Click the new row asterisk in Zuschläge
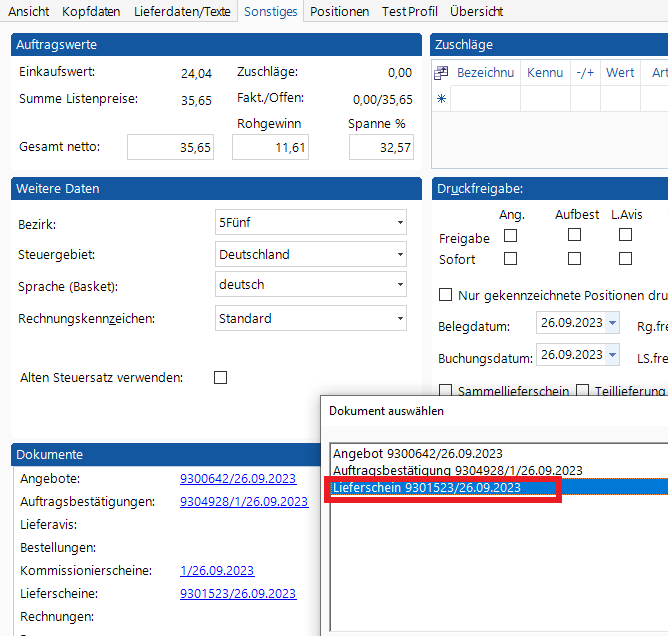The width and height of the screenshot is (668, 636). [441, 99]
